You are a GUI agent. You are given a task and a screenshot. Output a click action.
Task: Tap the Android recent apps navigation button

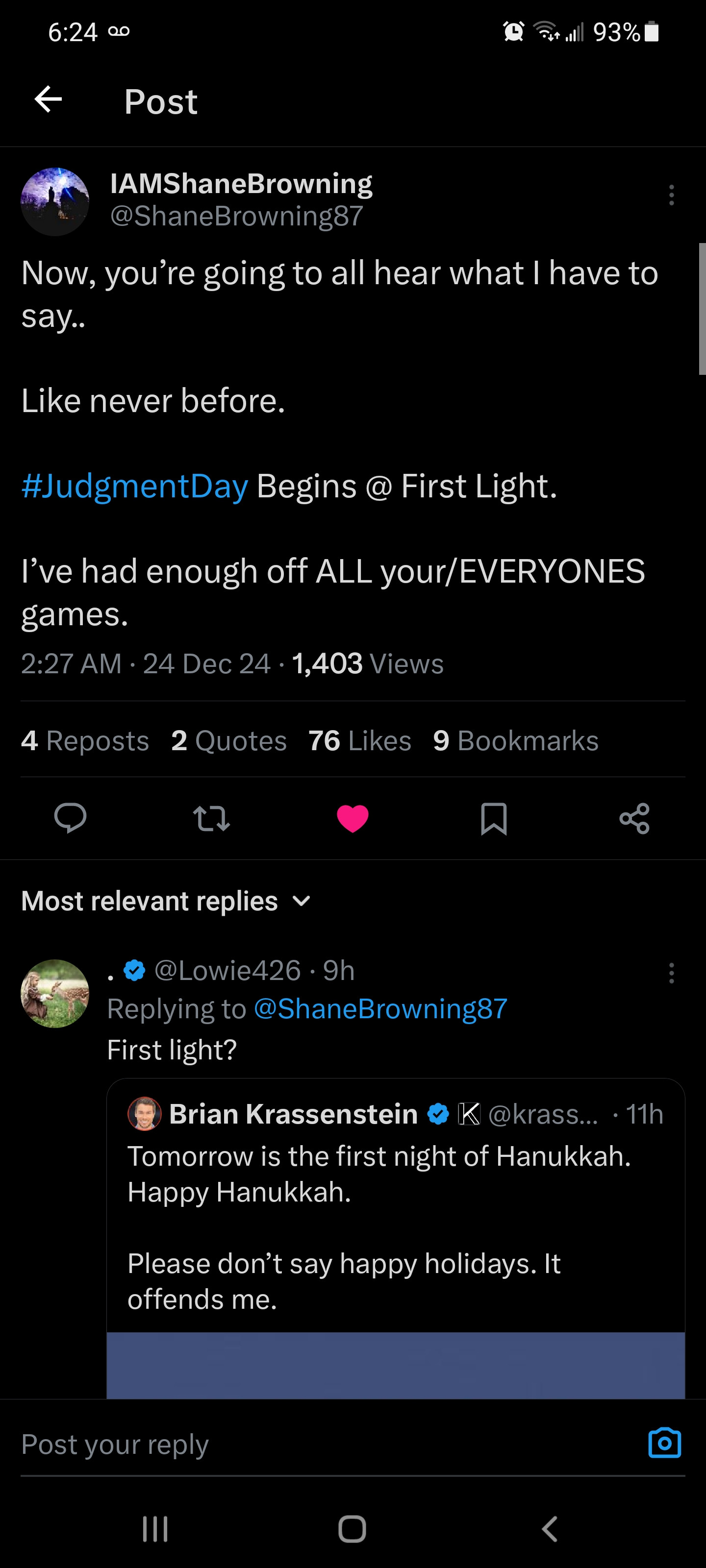coord(155,1528)
